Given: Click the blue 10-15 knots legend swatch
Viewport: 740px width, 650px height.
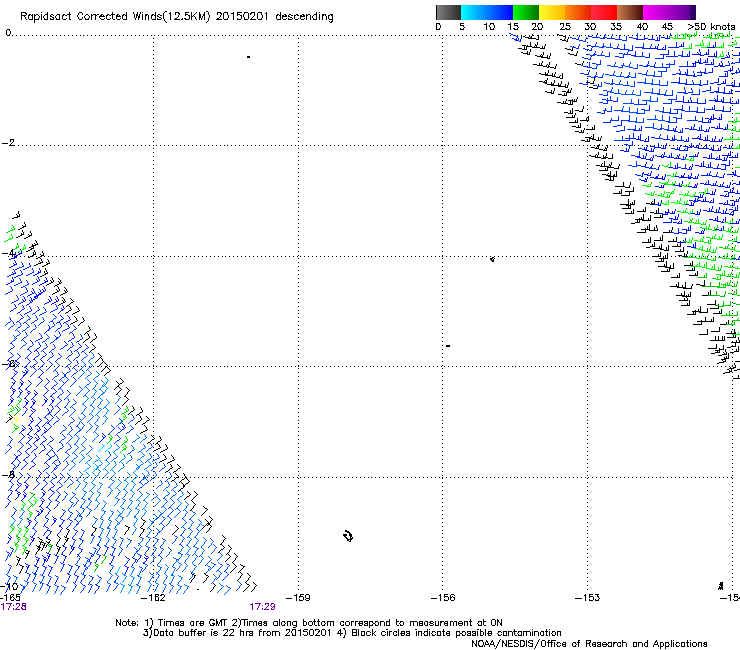Looking at the screenshot, I should tap(500, 12).
